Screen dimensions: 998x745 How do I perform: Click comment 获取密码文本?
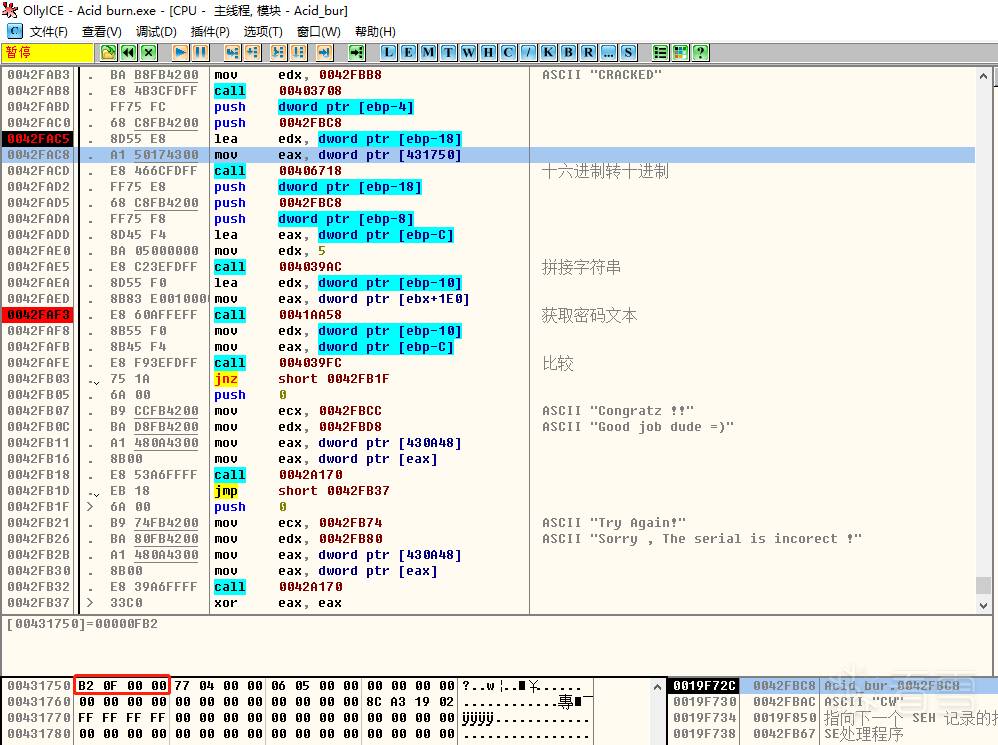click(589, 316)
